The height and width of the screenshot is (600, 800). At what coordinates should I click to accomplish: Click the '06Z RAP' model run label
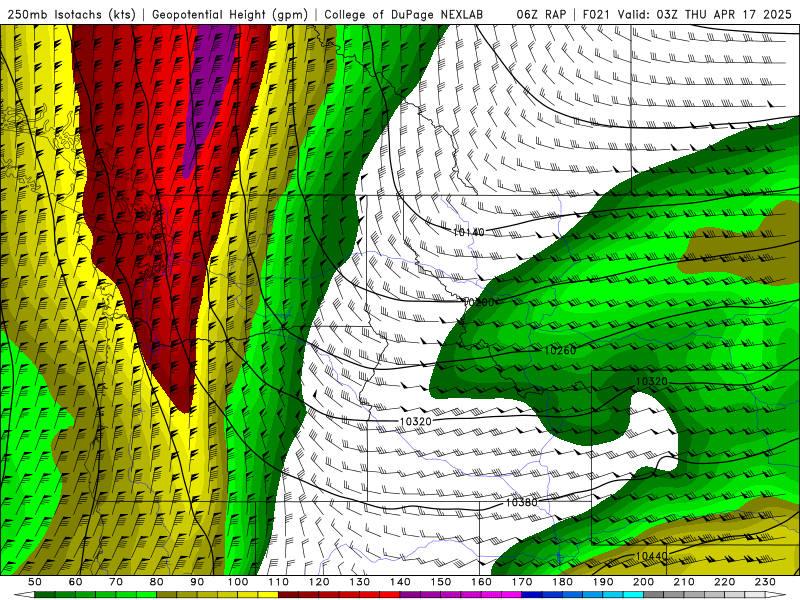point(541,14)
